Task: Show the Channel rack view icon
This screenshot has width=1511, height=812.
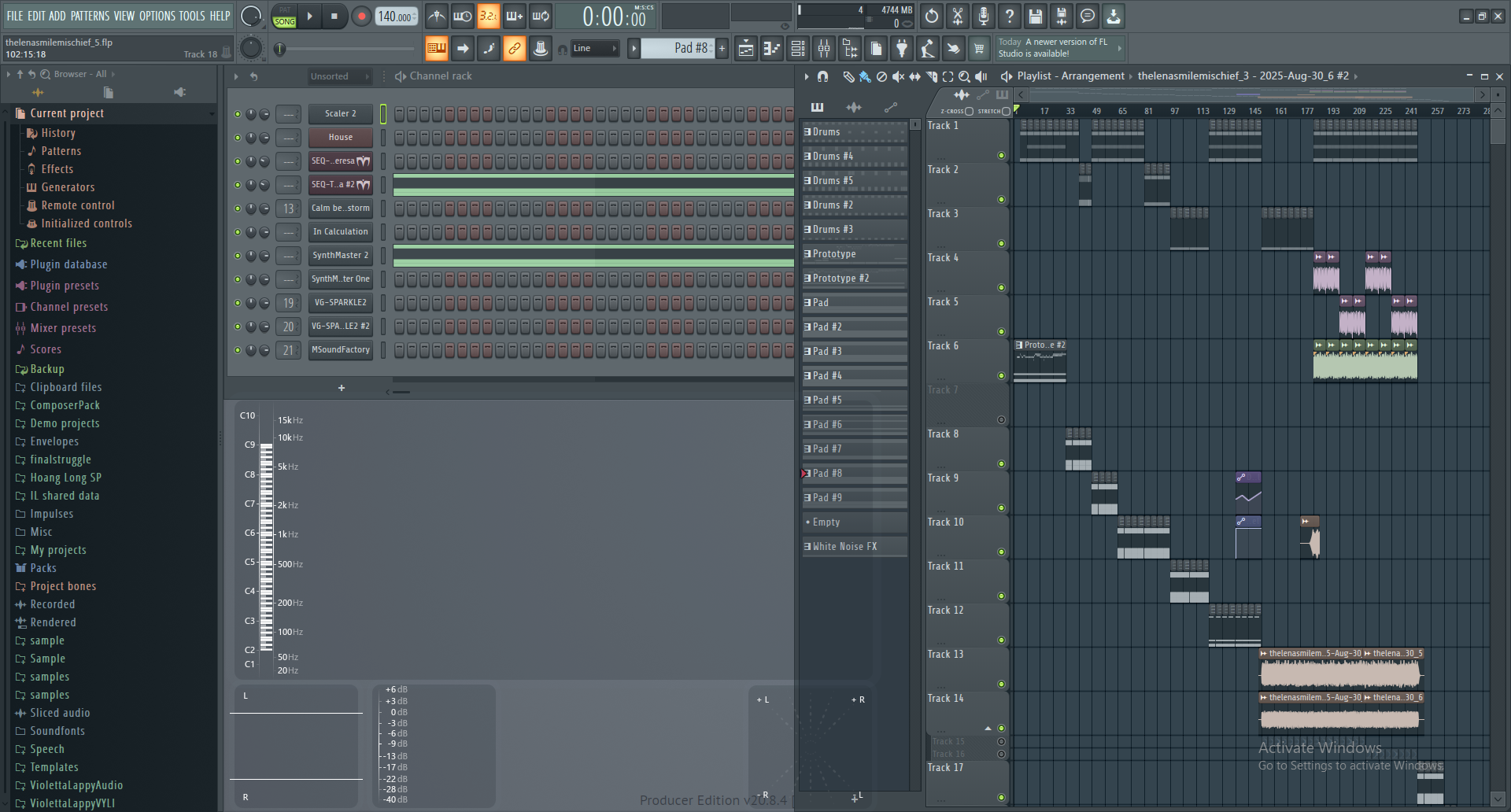Action: [x=798, y=49]
